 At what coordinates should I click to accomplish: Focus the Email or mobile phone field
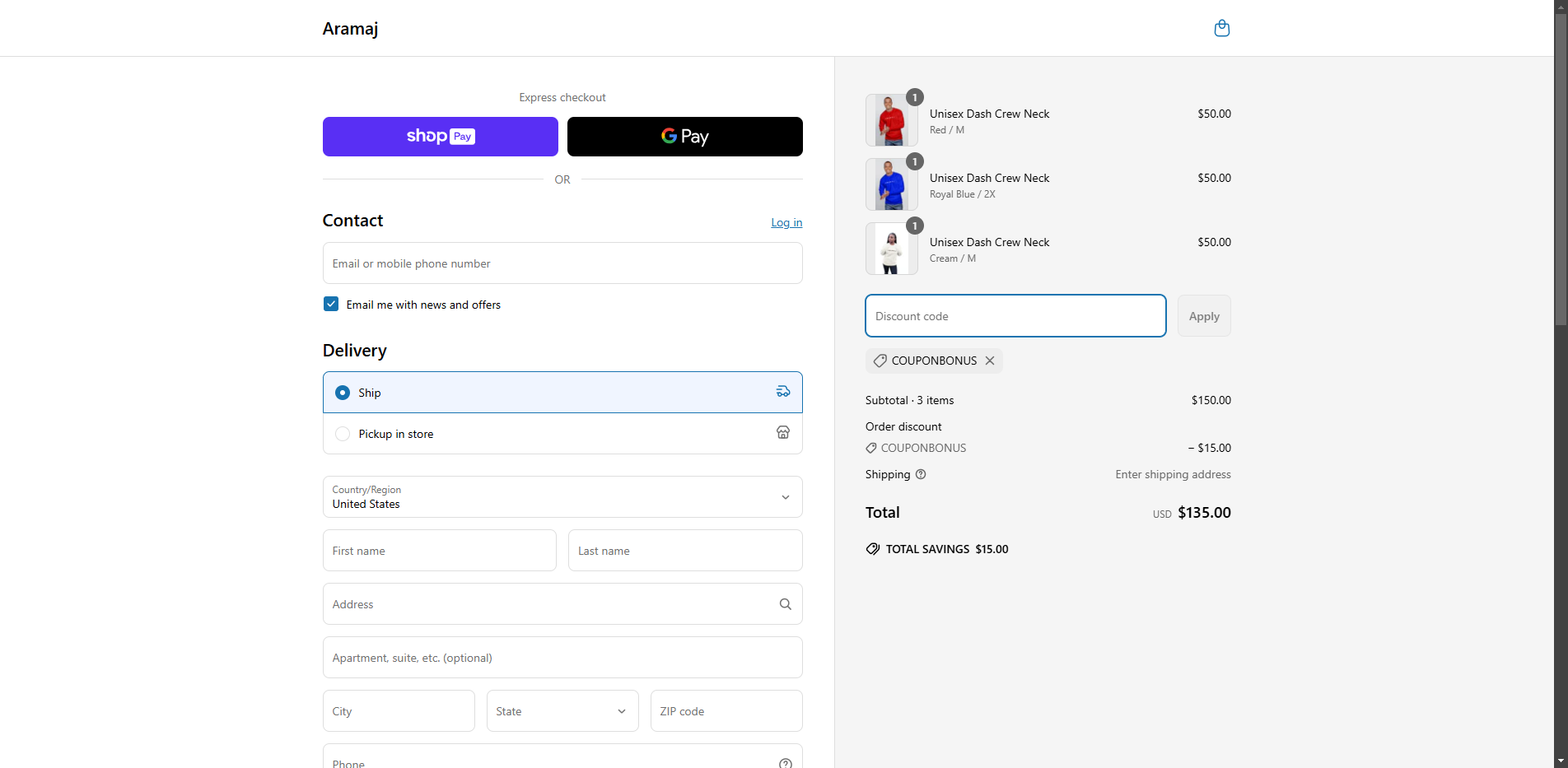[562, 263]
